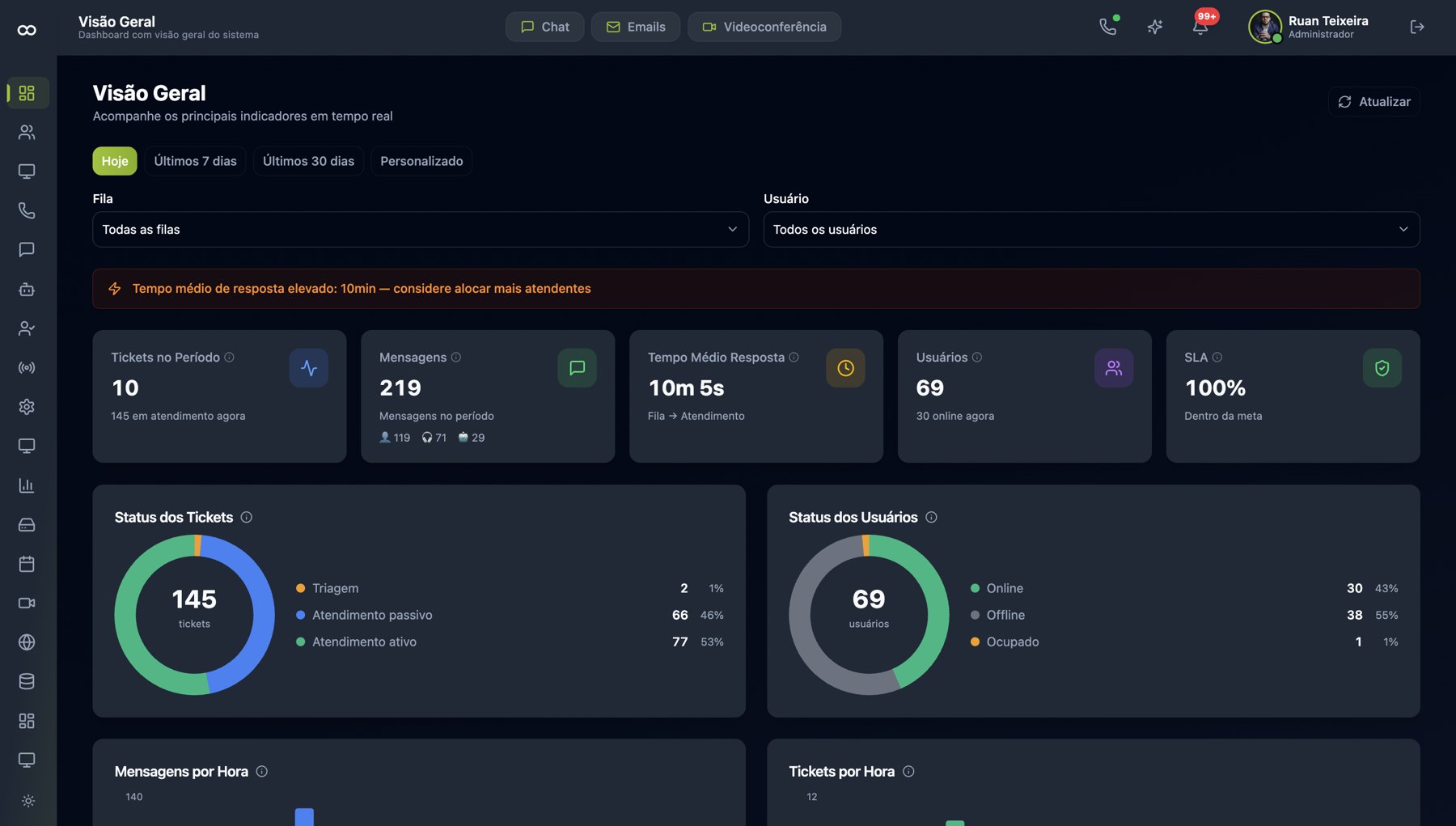Toggle the sun theme icon in the sidebar
1456x826 pixels.
(28, 801)
